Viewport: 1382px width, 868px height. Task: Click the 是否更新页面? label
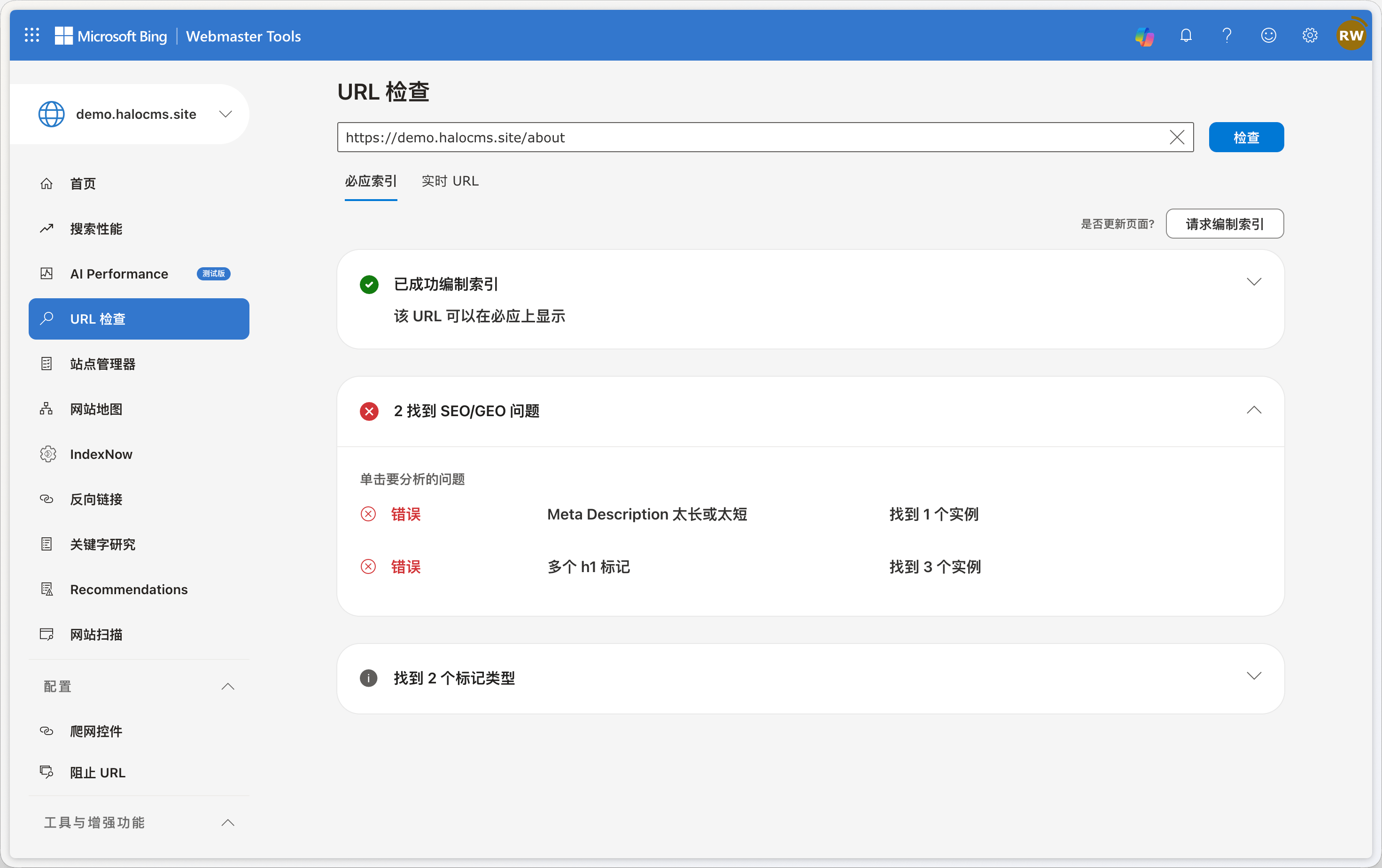(1118, 224)
